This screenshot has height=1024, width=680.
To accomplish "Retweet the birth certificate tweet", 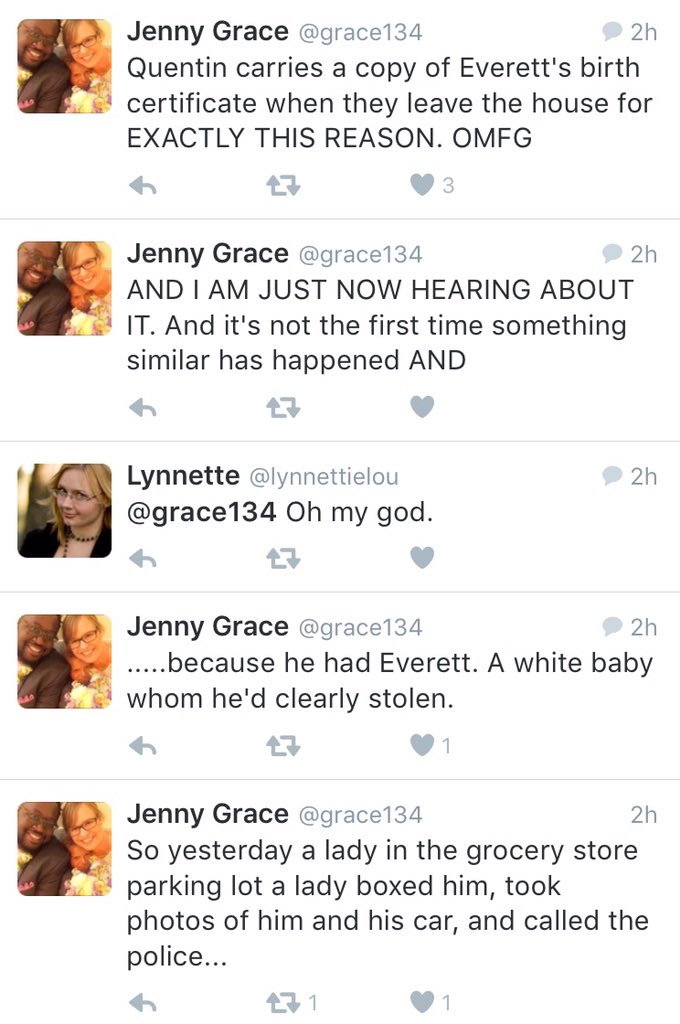I will 284,186.
